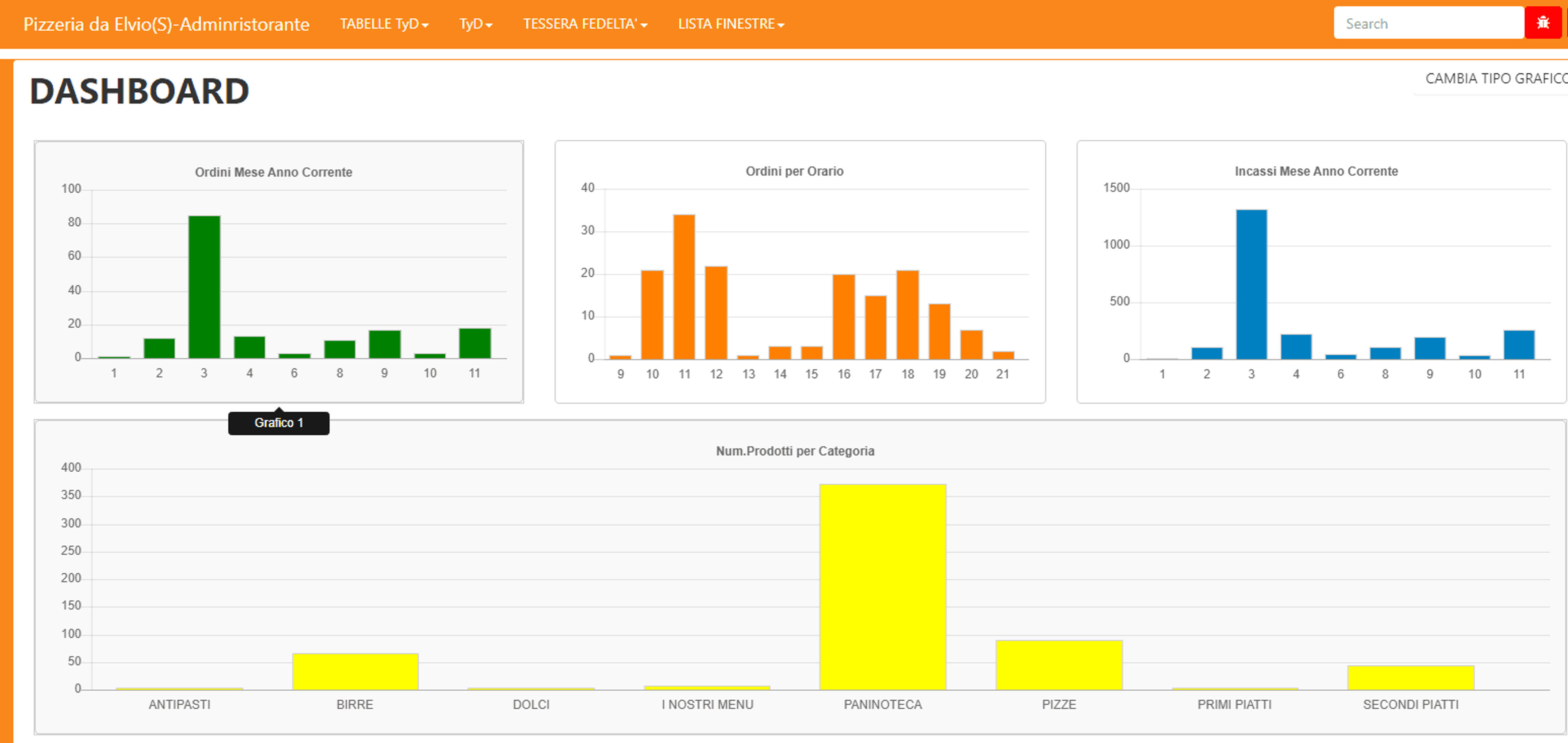Select the Ordini per Orario chart panel title

[794, 171]
